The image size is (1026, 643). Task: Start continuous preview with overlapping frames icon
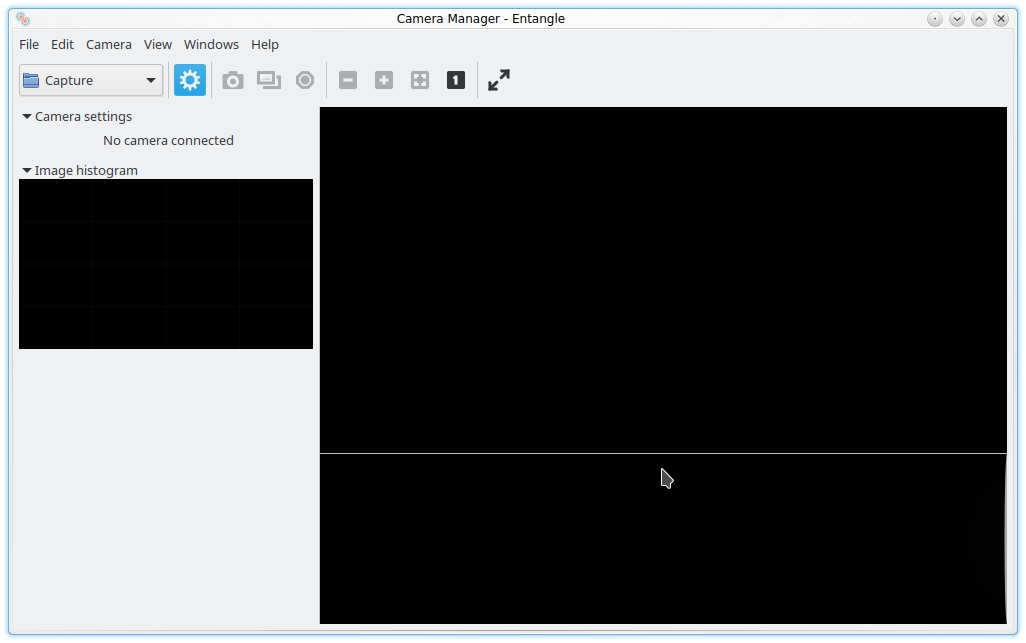pos(269,80)
